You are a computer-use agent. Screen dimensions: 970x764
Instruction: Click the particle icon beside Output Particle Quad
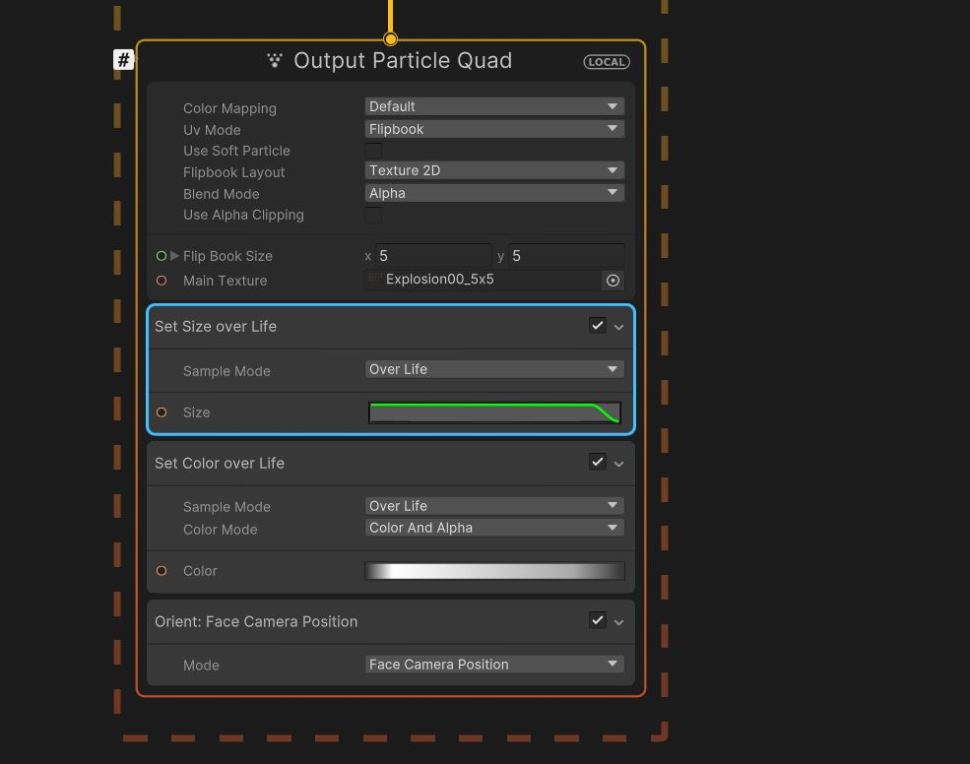coord(275,60)
